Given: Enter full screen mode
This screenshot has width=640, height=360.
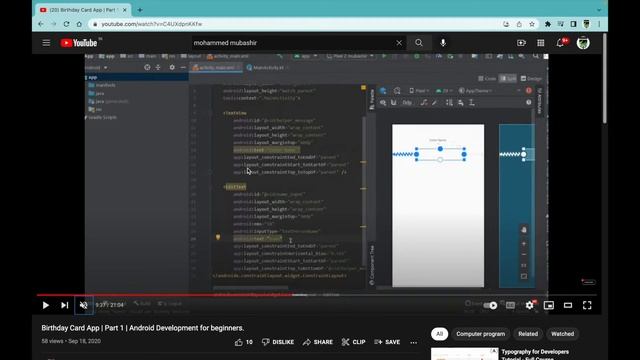Looking at the screenshot, I should click(x=587, y=305).
